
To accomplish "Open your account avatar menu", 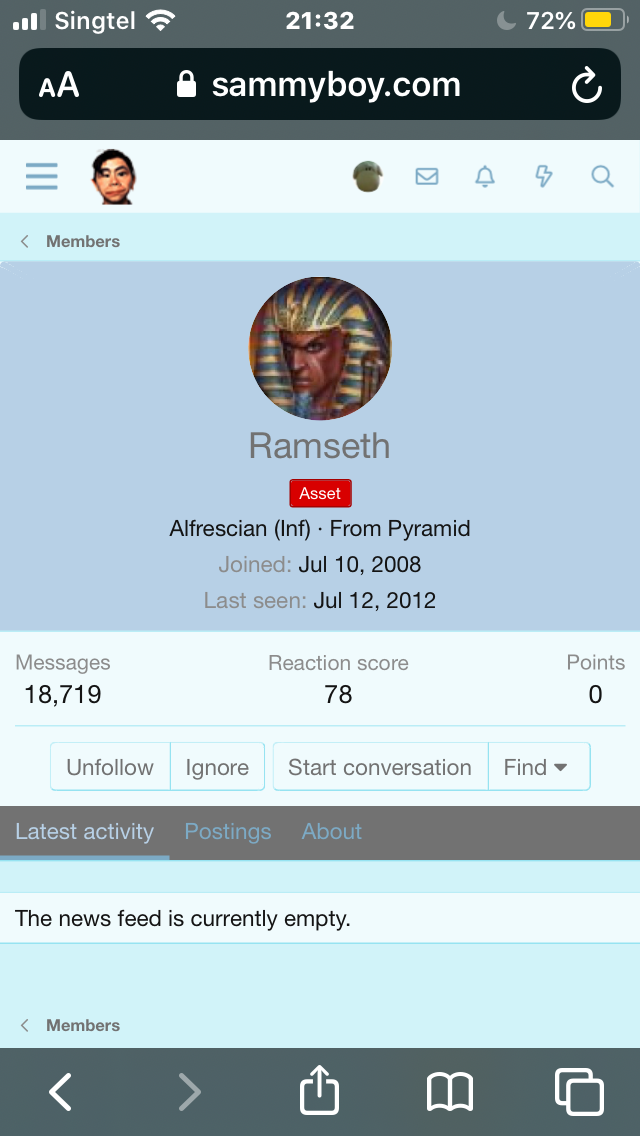I will click(x=367, y=176).
